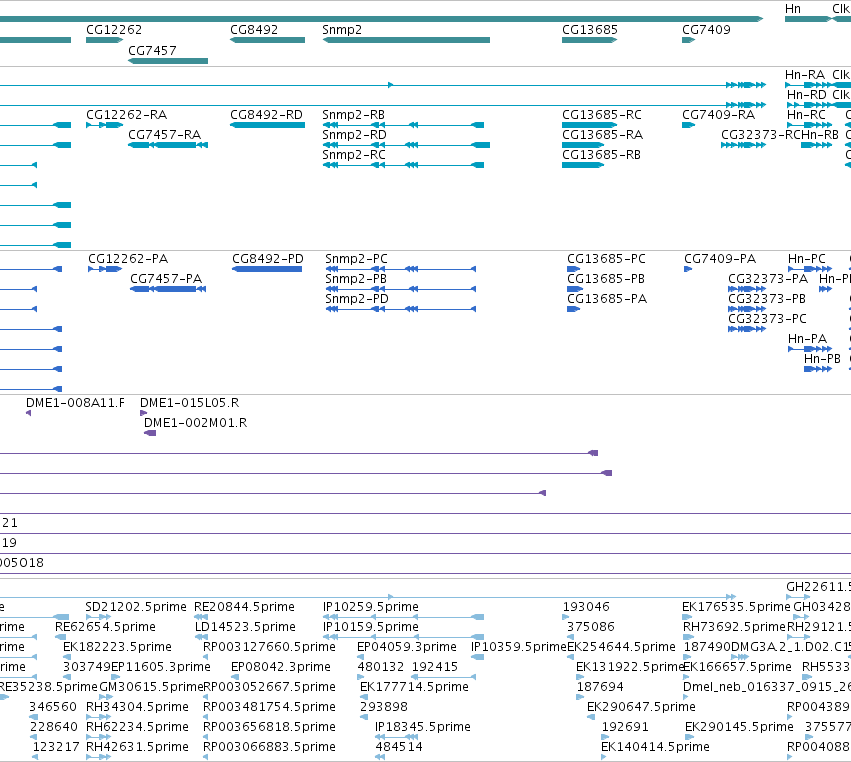Click transcript label CG7457-RA
Viewport: 851px width, 762px height.
(164, 135)
